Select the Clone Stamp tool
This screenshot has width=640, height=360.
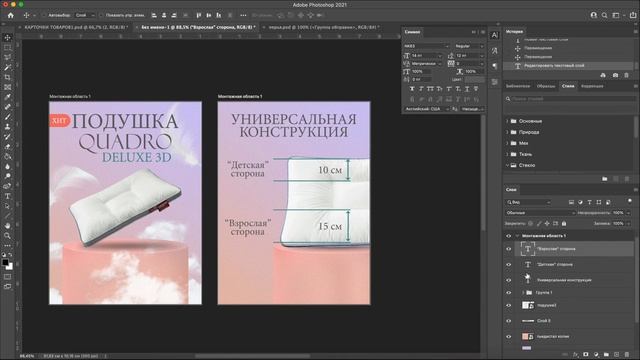click(x=7, y=127)
